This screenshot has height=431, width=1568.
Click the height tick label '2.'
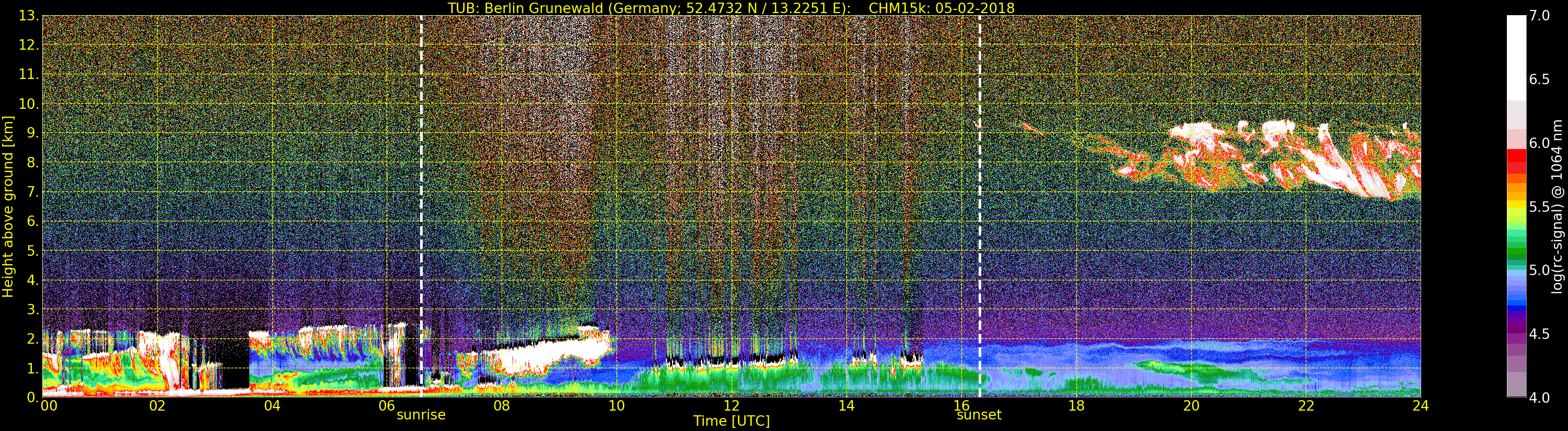click(32, 338)
